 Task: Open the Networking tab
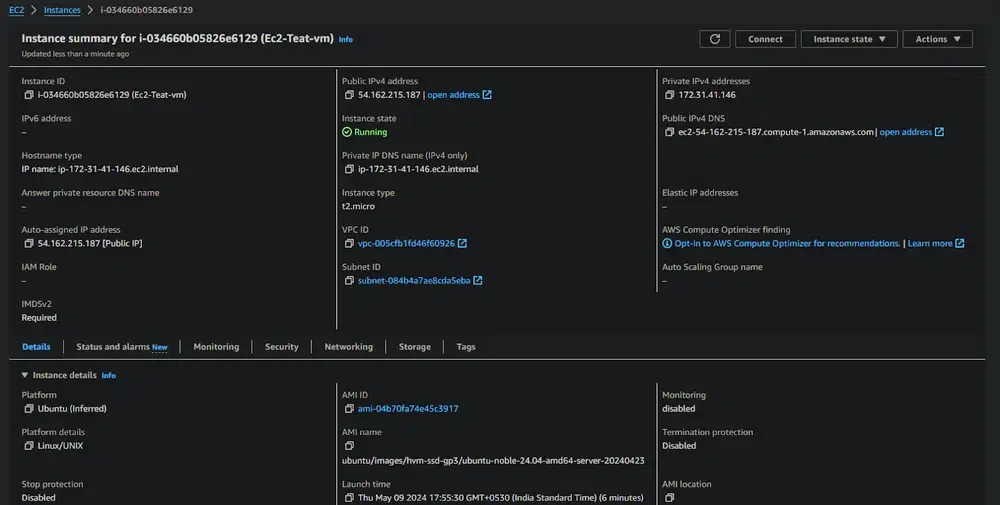coord(348,347)
